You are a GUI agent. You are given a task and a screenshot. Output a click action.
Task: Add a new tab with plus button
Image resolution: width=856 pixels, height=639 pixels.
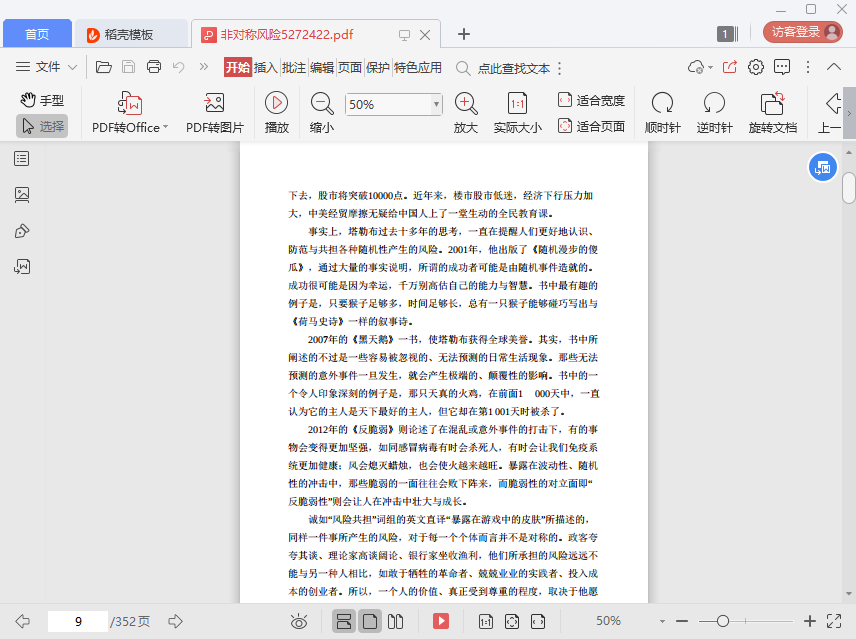463,34
